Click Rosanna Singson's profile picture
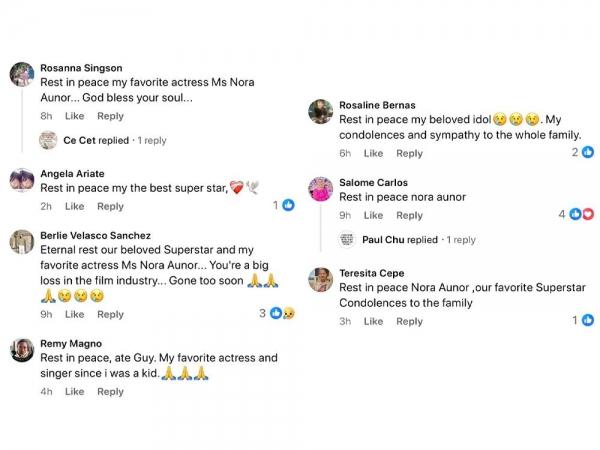 coord(21,75)
